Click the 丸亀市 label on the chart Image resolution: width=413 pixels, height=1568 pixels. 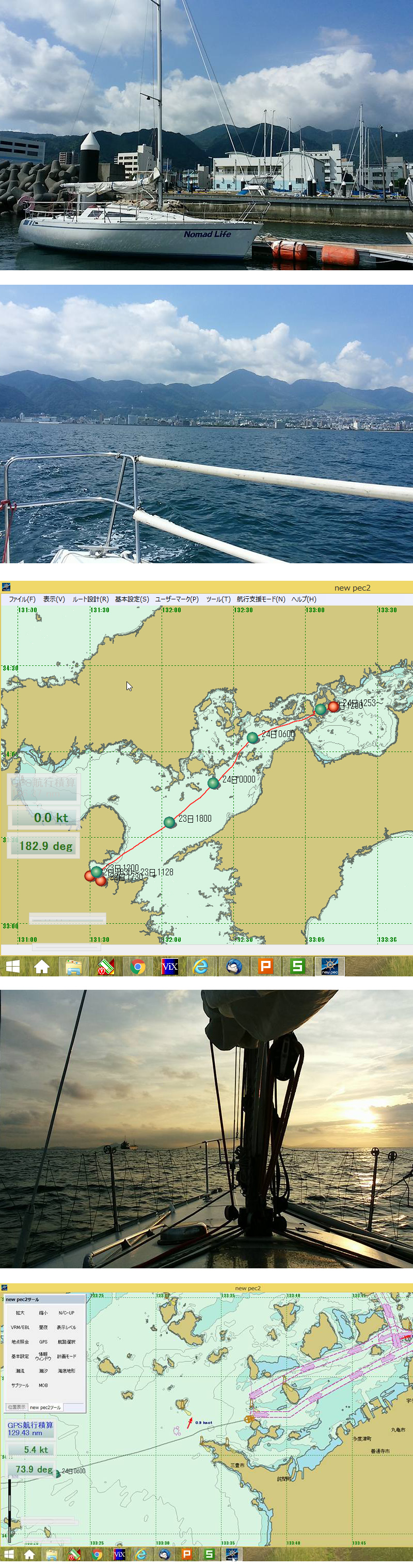pyautogui.click(x=399, y=1430)
